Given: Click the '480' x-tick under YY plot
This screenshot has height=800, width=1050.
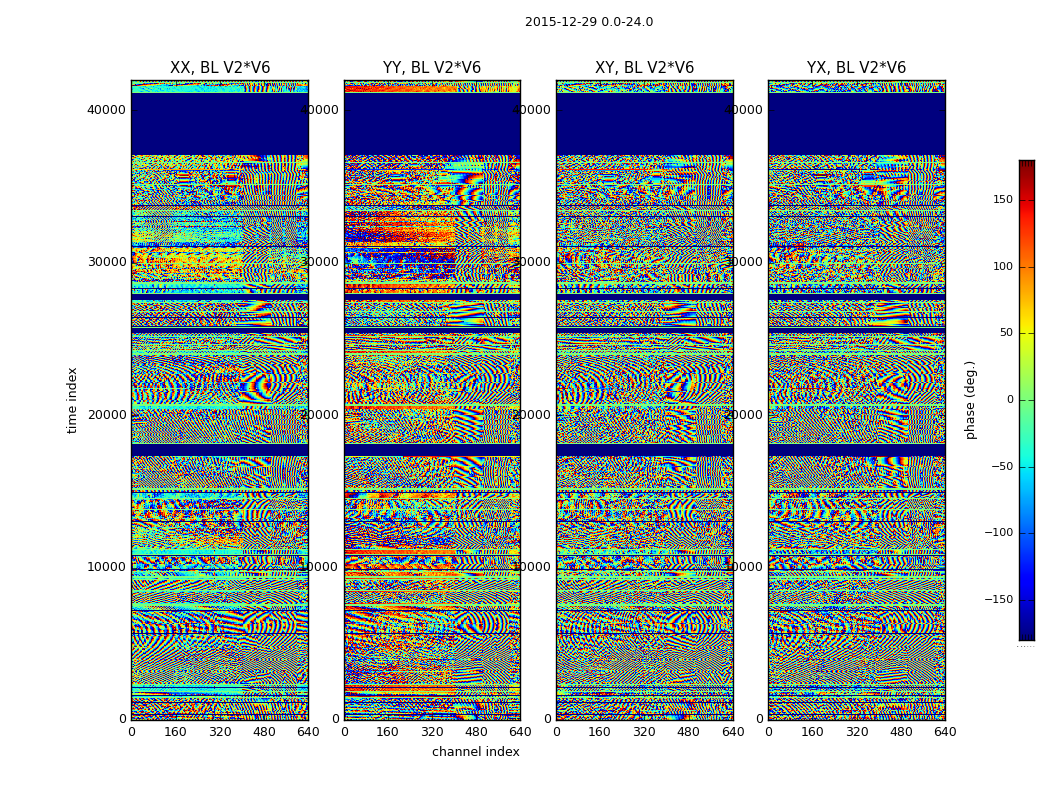Looking at the screenshot, I should (x=476, y=732).
